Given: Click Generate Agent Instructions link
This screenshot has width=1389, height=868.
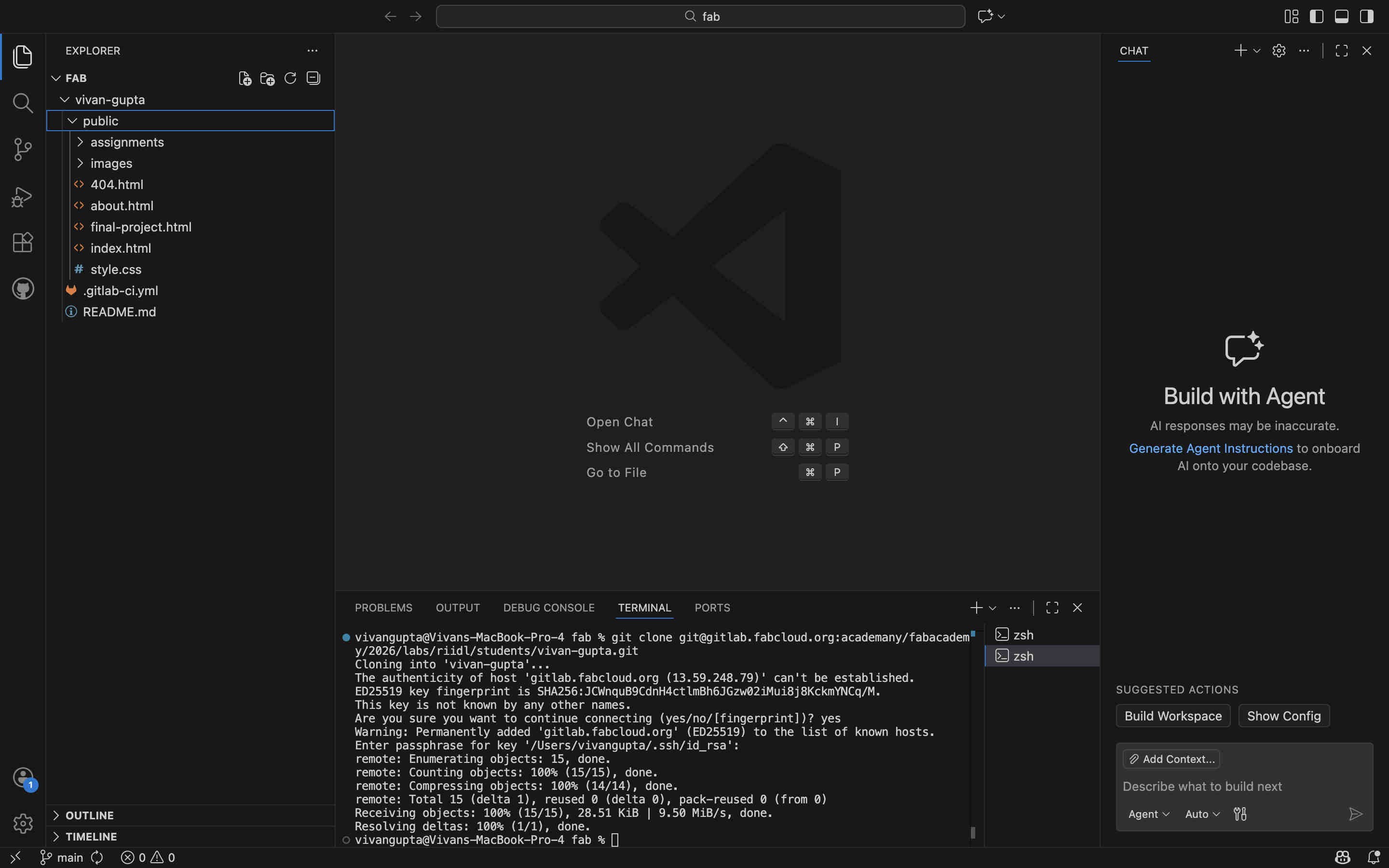Looking at the screenshot, I should coord(1211,448).
